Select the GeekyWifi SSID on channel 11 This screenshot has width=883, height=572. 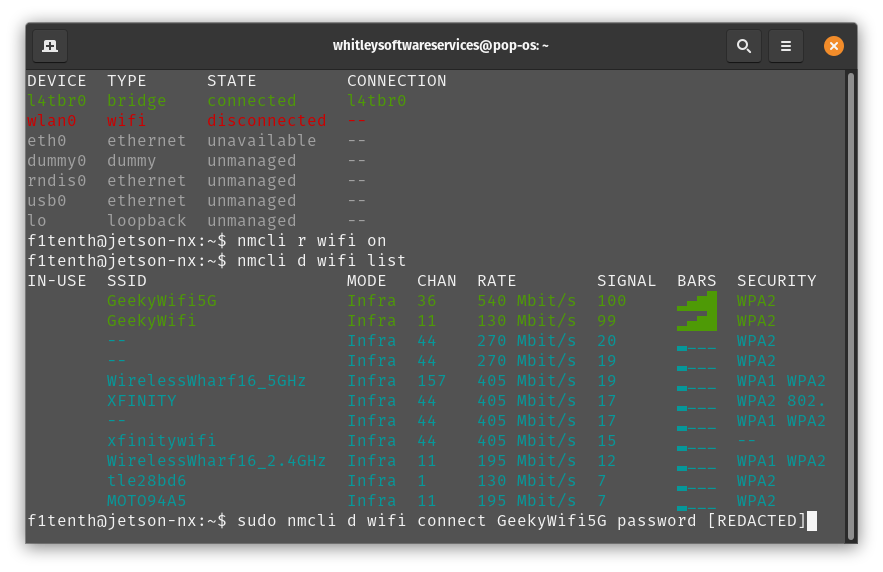click(x=151, y=320)
